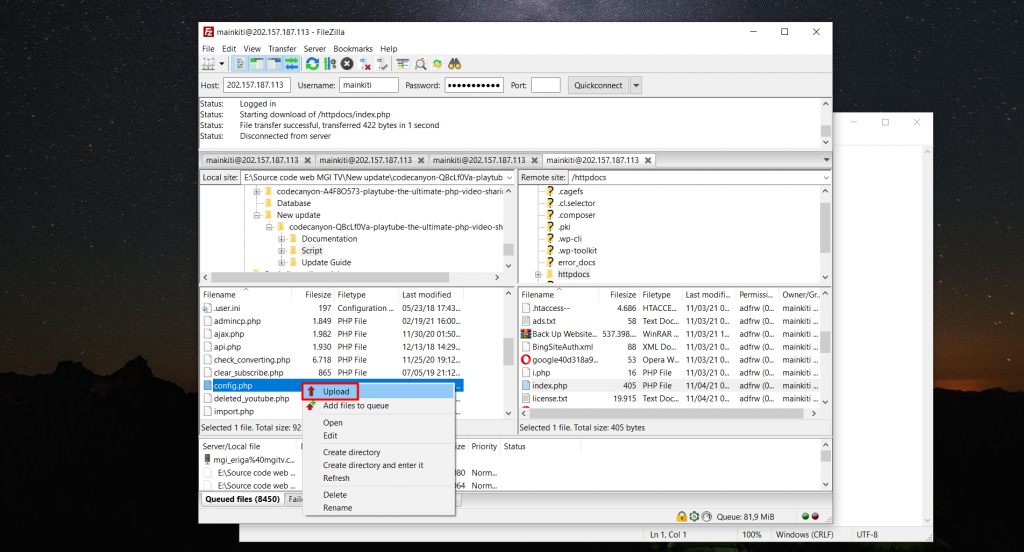Open the File menu
This screenshot has width=1024, height=552.
[208, 49]
